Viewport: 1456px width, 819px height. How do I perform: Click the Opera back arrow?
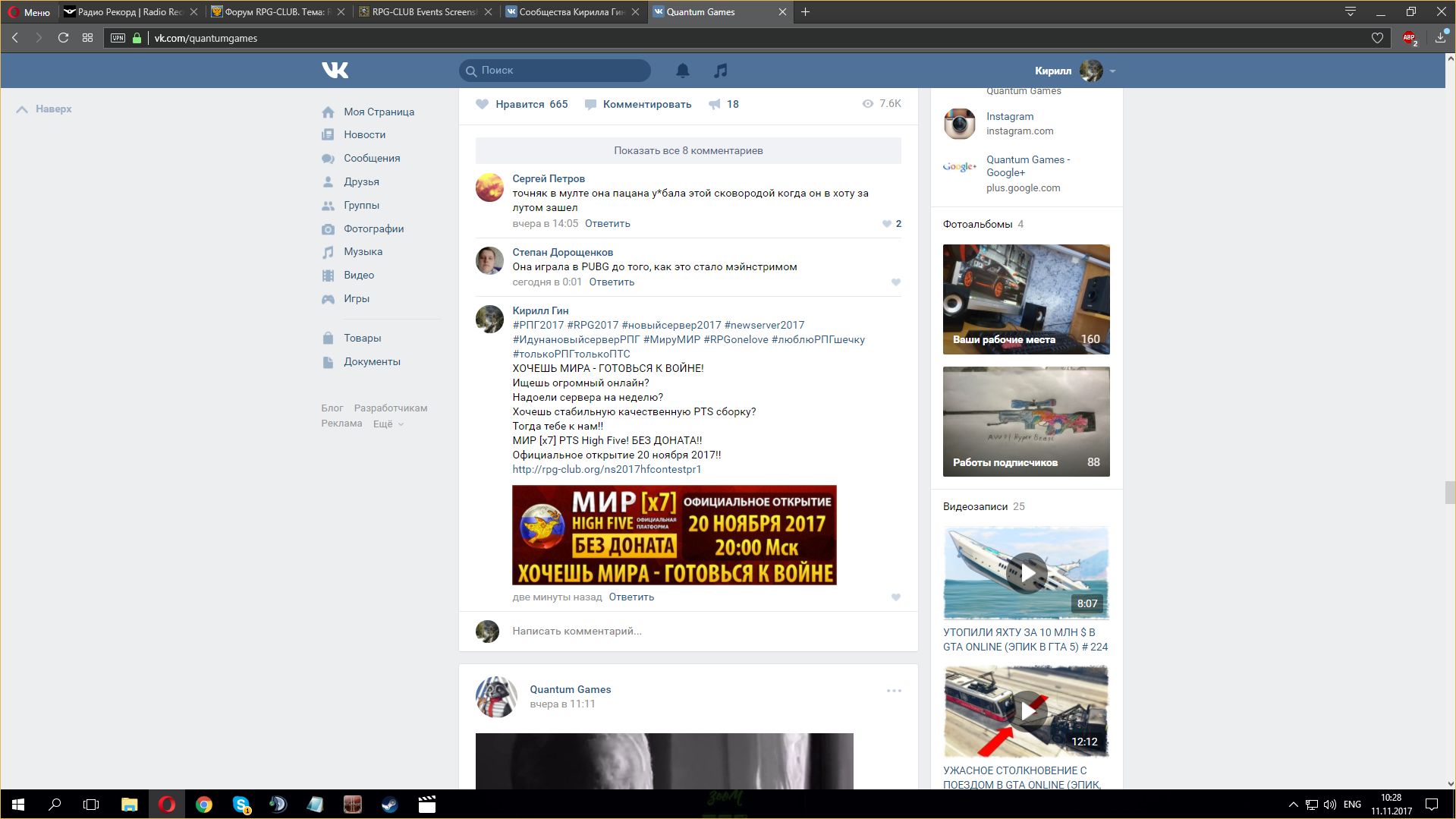tap(15, 37)
